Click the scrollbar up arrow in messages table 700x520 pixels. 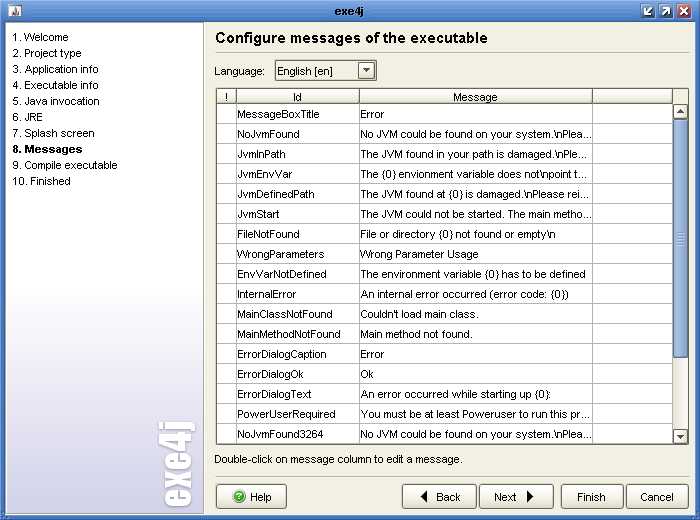click(680, 112)
